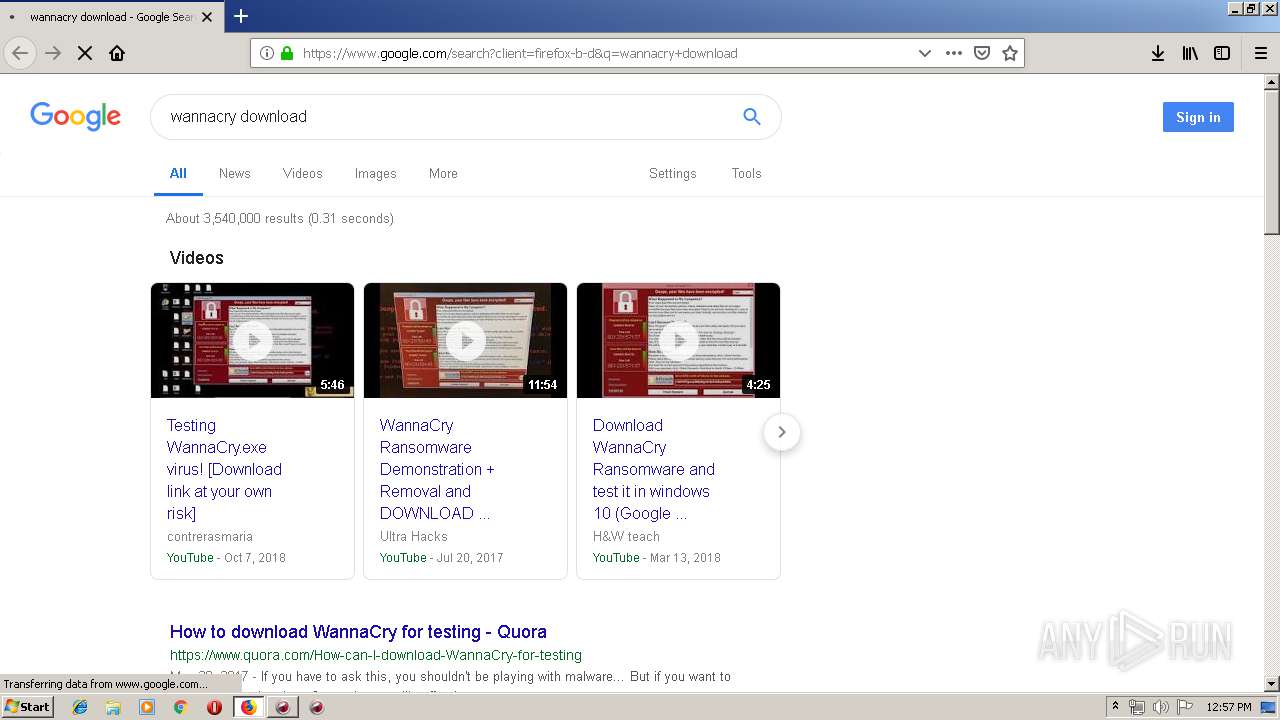Select the All results tab
Image resolution: width=1280 pixels, height=720 pixels.
pyautogui.click(x=178, y=173)
